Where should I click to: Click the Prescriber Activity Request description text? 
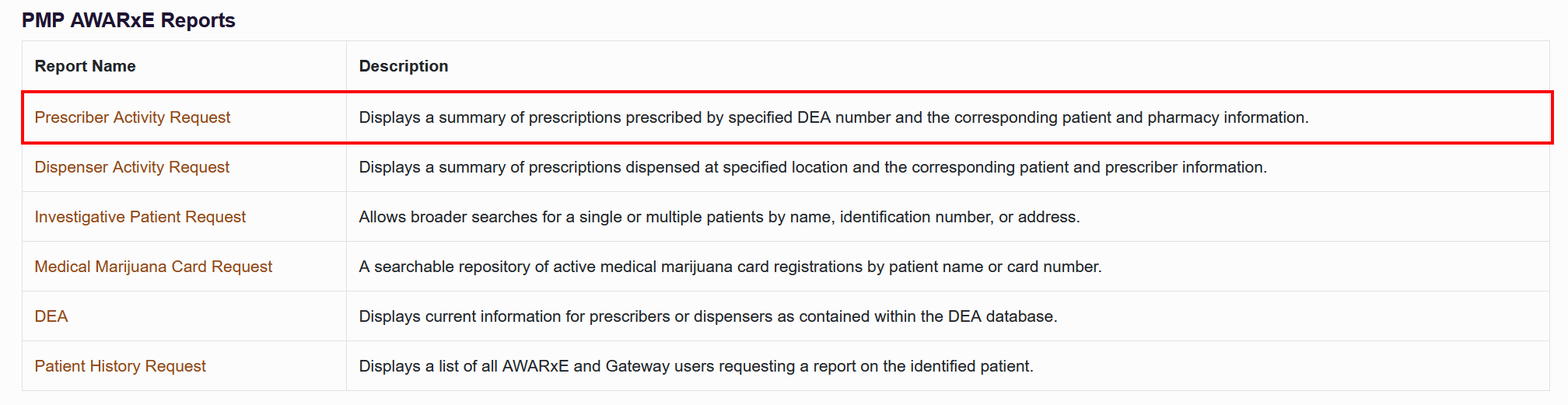[834, 117]
